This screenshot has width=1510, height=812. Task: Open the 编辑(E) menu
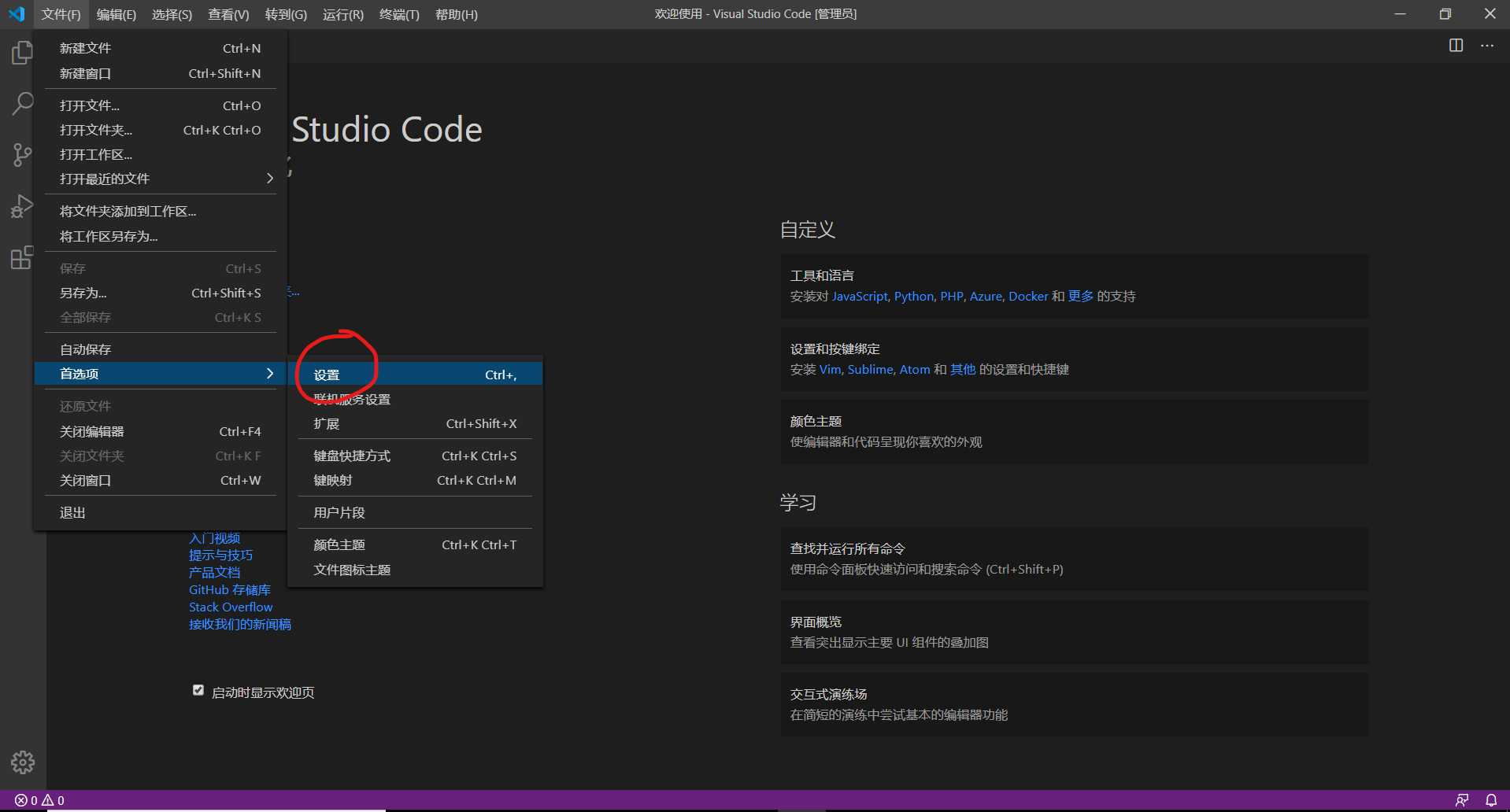[x=117, y=14]
